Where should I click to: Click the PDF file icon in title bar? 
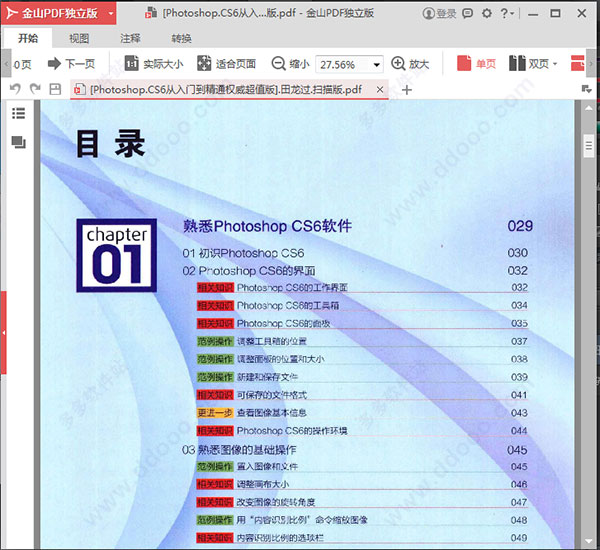[x=151, y=13]
